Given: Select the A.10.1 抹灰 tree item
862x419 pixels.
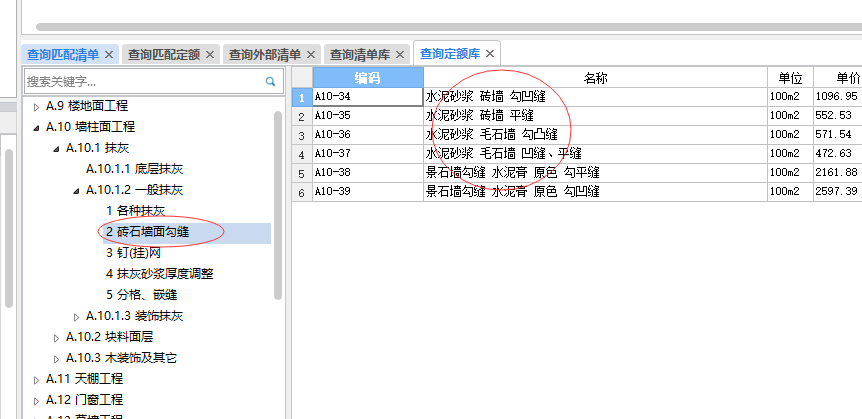Looking at the screenshot, I should tap(97, 148).
